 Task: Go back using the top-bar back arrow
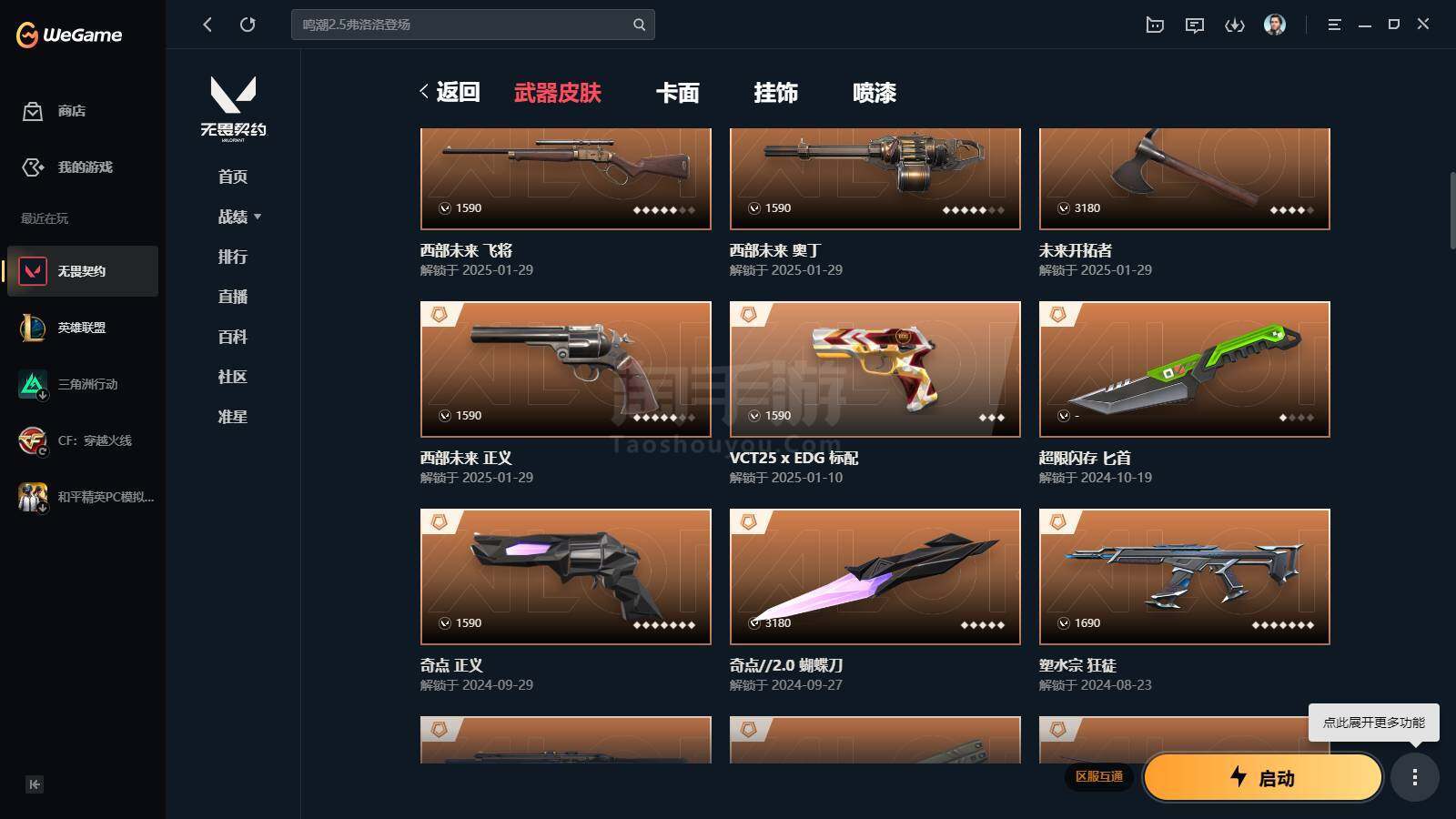click(207, 25)
